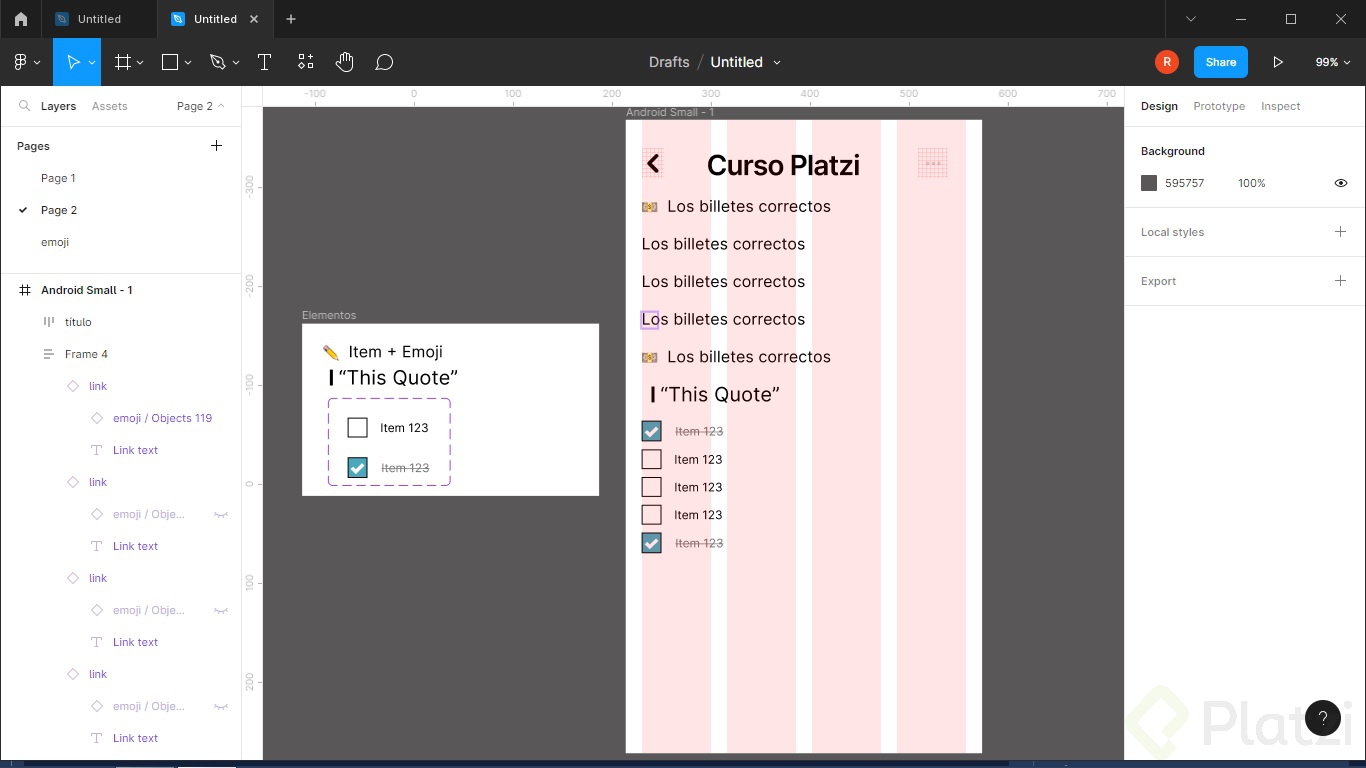Open the file name Untitled dropdown
The image size is (1366, 768).
(x=777, y=62)
